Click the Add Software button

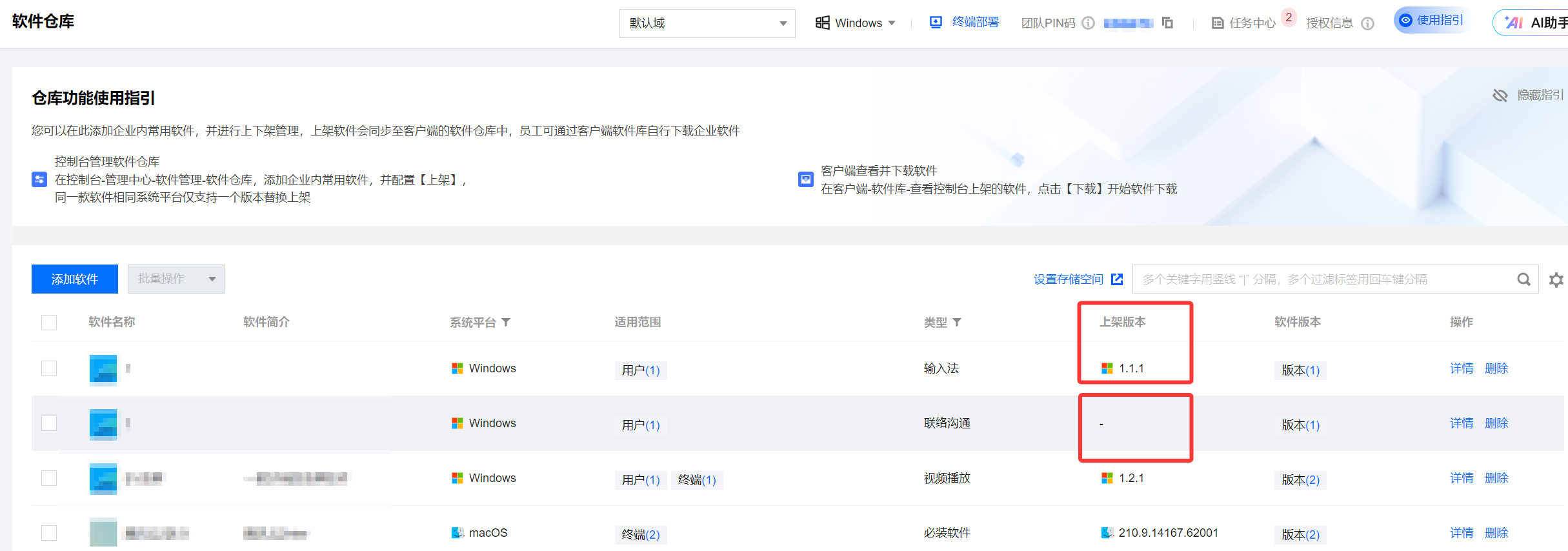click(75, 279)
